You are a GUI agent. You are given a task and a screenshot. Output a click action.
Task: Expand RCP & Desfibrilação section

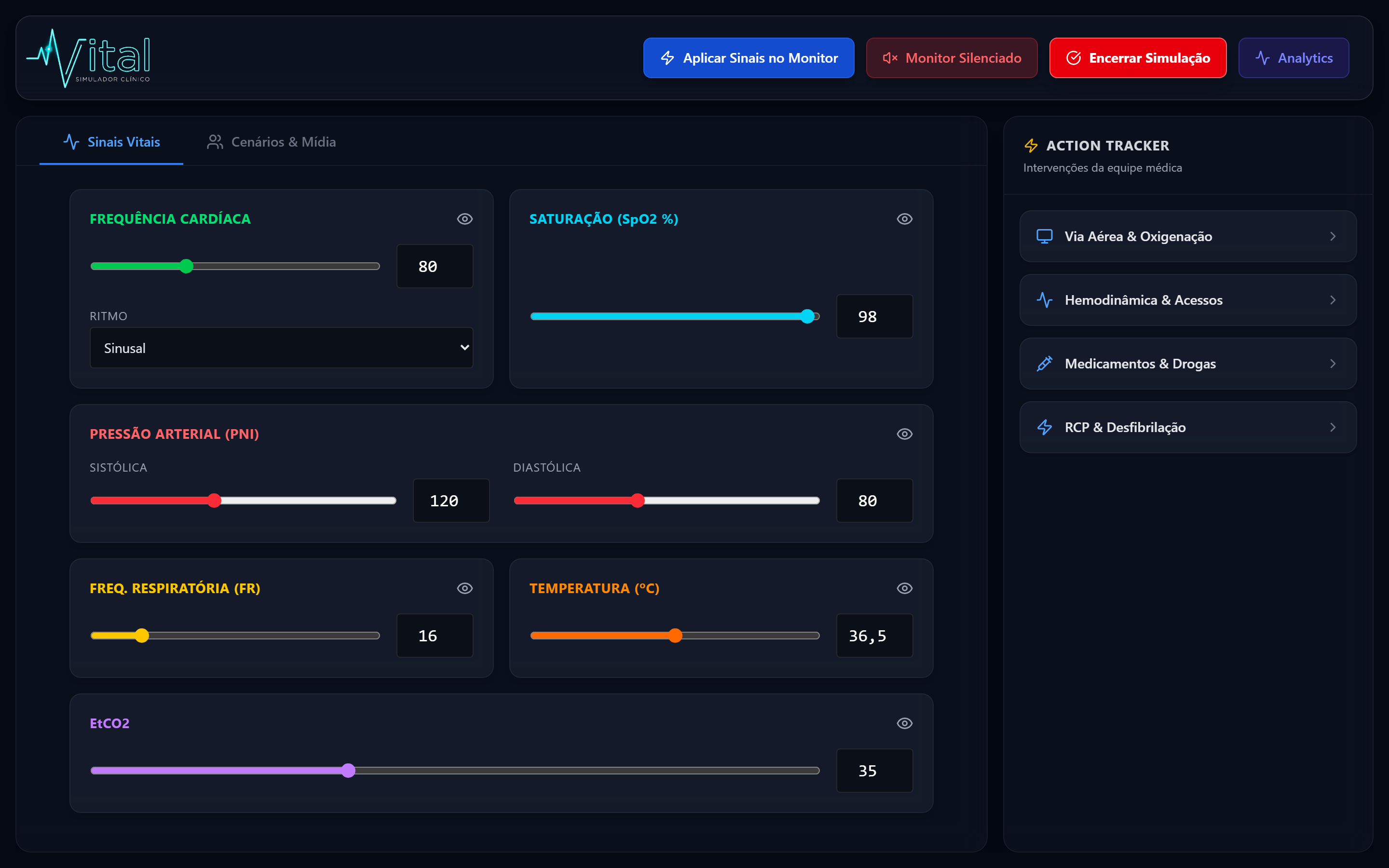tap(1188, 428)
